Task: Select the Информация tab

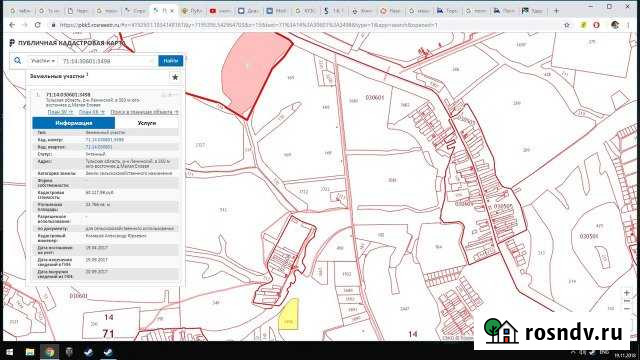Action: [x=73, y=123]
